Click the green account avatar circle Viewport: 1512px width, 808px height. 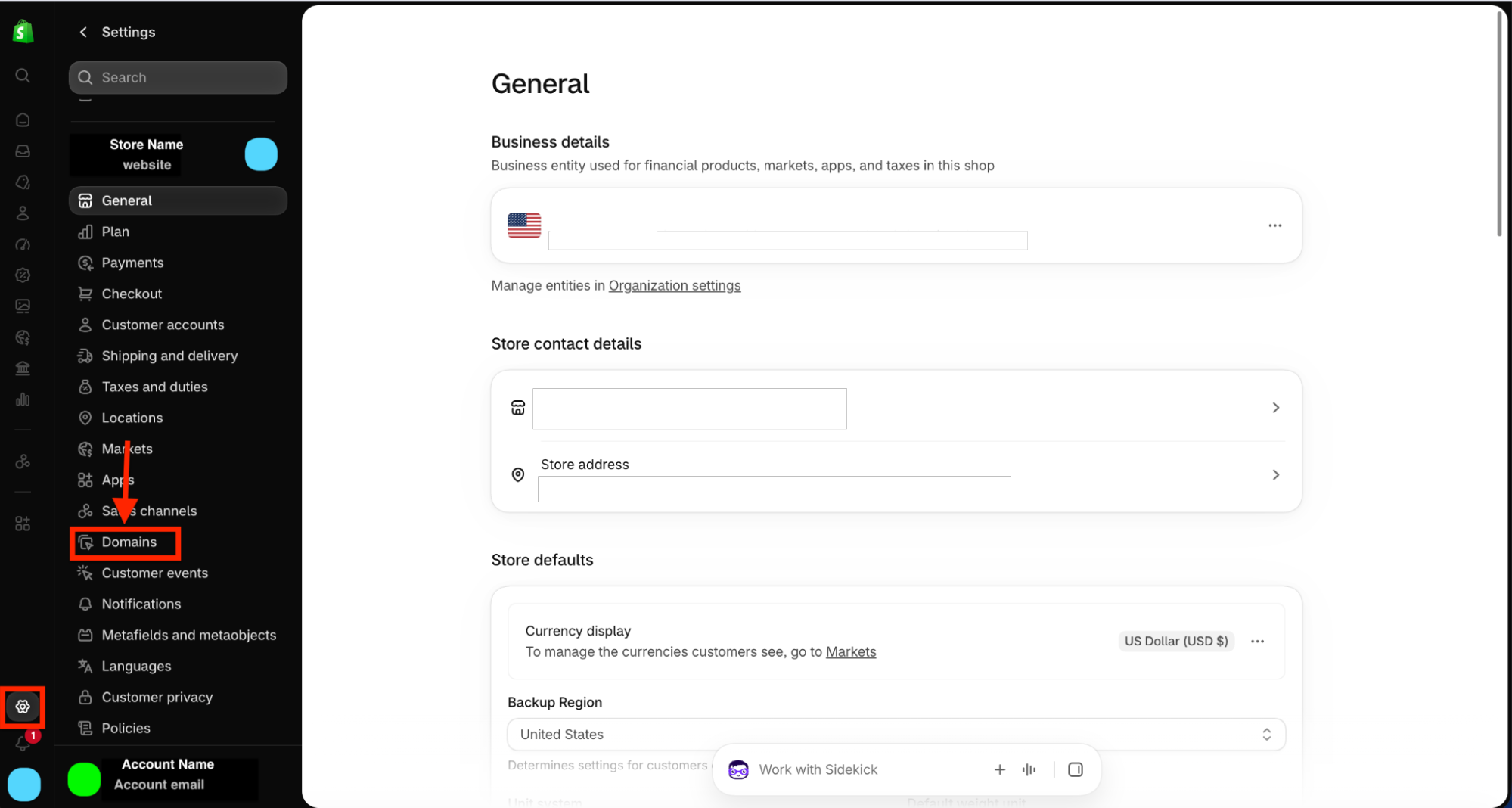[x=84, y=779]
